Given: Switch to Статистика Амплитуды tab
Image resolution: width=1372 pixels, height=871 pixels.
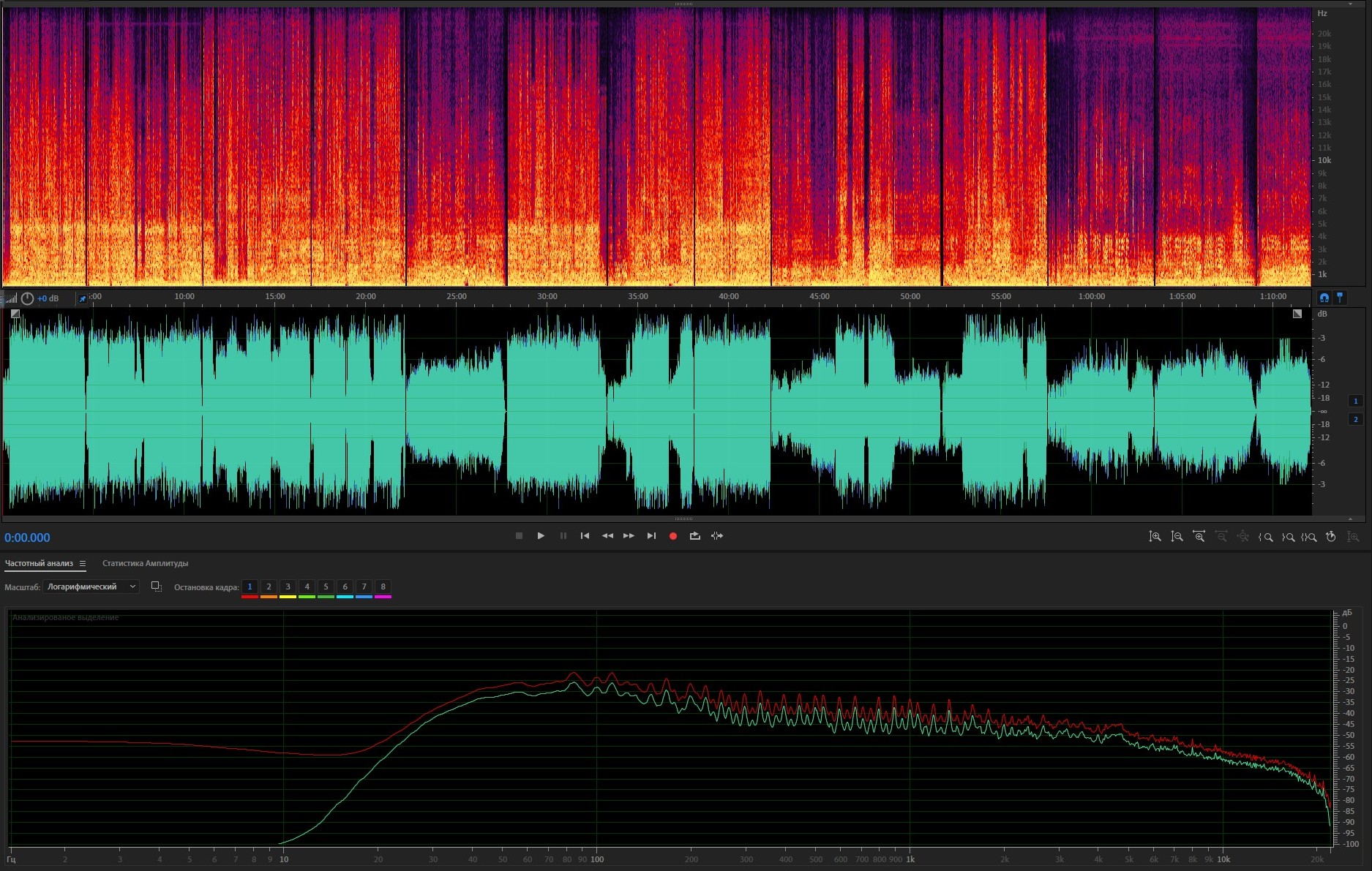Looking at the screenshot, I should [x=145, y=564].
